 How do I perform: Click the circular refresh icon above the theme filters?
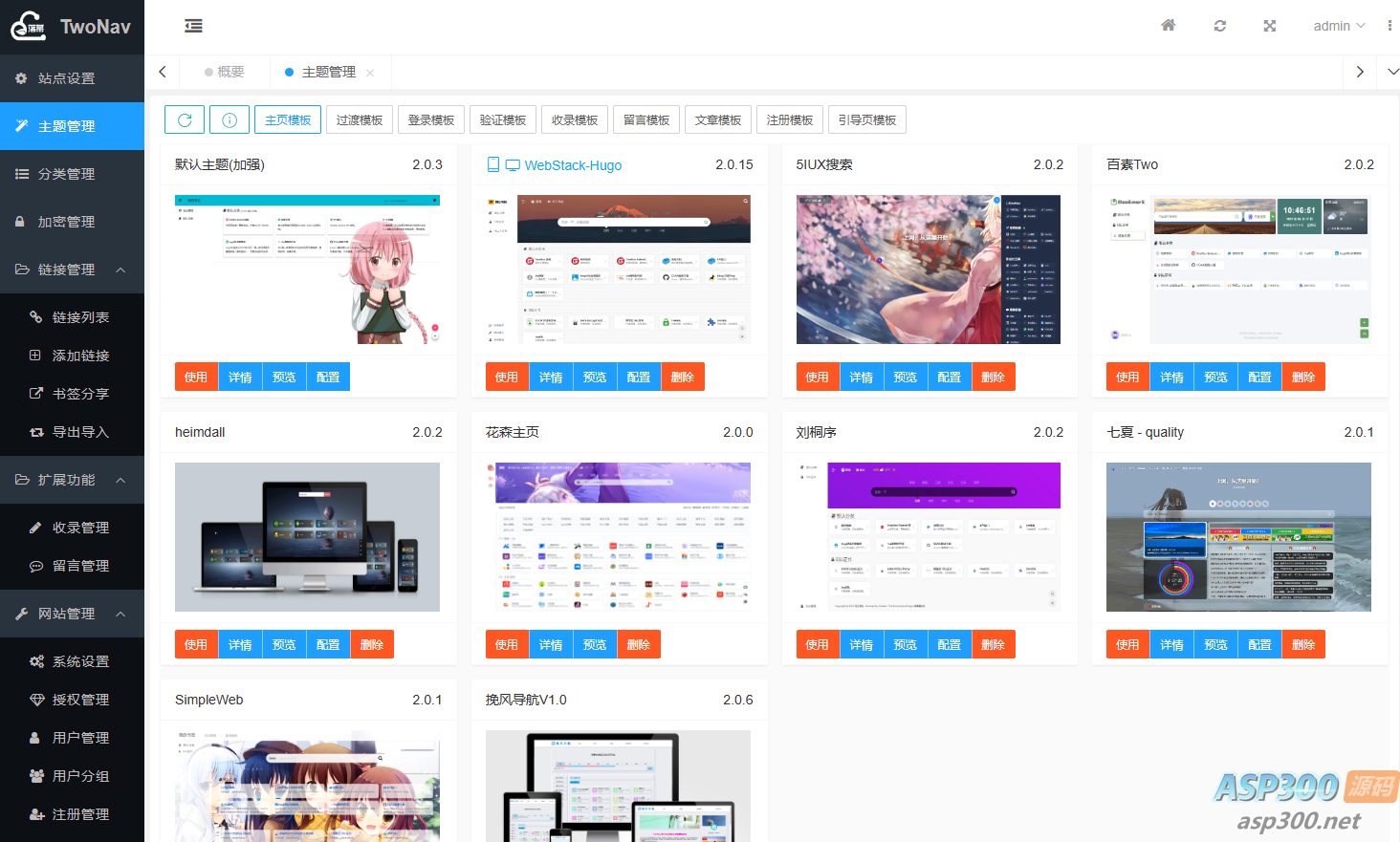click(185, 119)
